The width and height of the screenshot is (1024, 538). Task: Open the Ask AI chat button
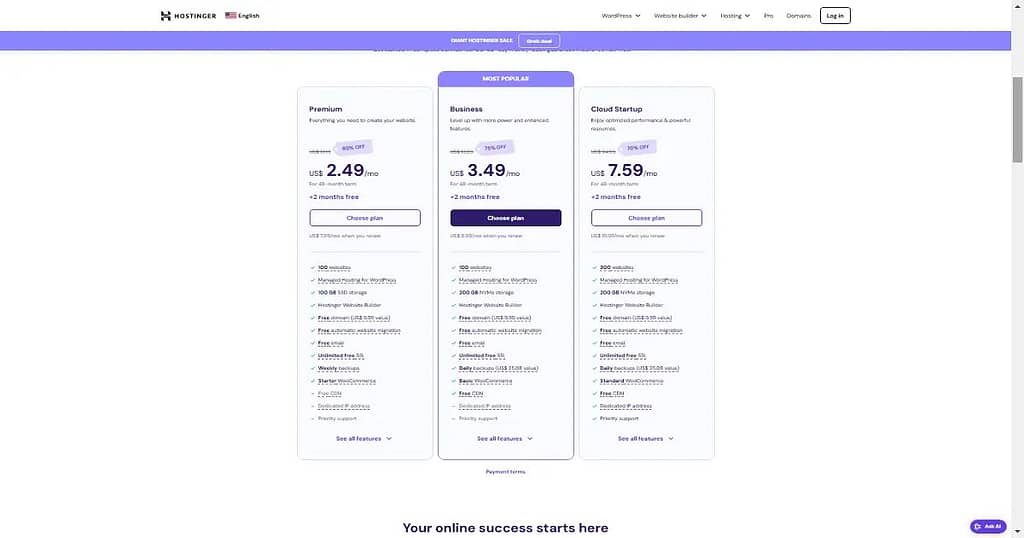[x=987, y=526]
